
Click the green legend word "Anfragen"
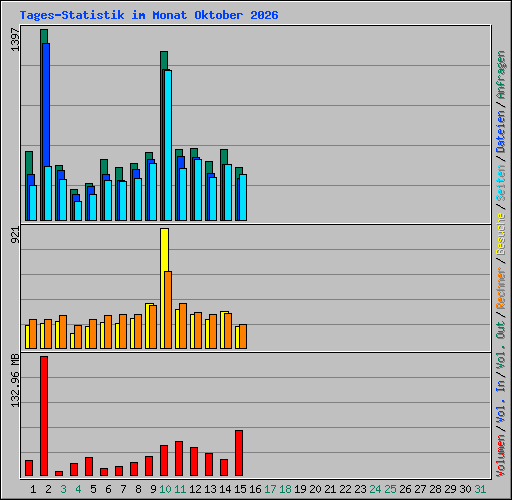tap(501, 75)
